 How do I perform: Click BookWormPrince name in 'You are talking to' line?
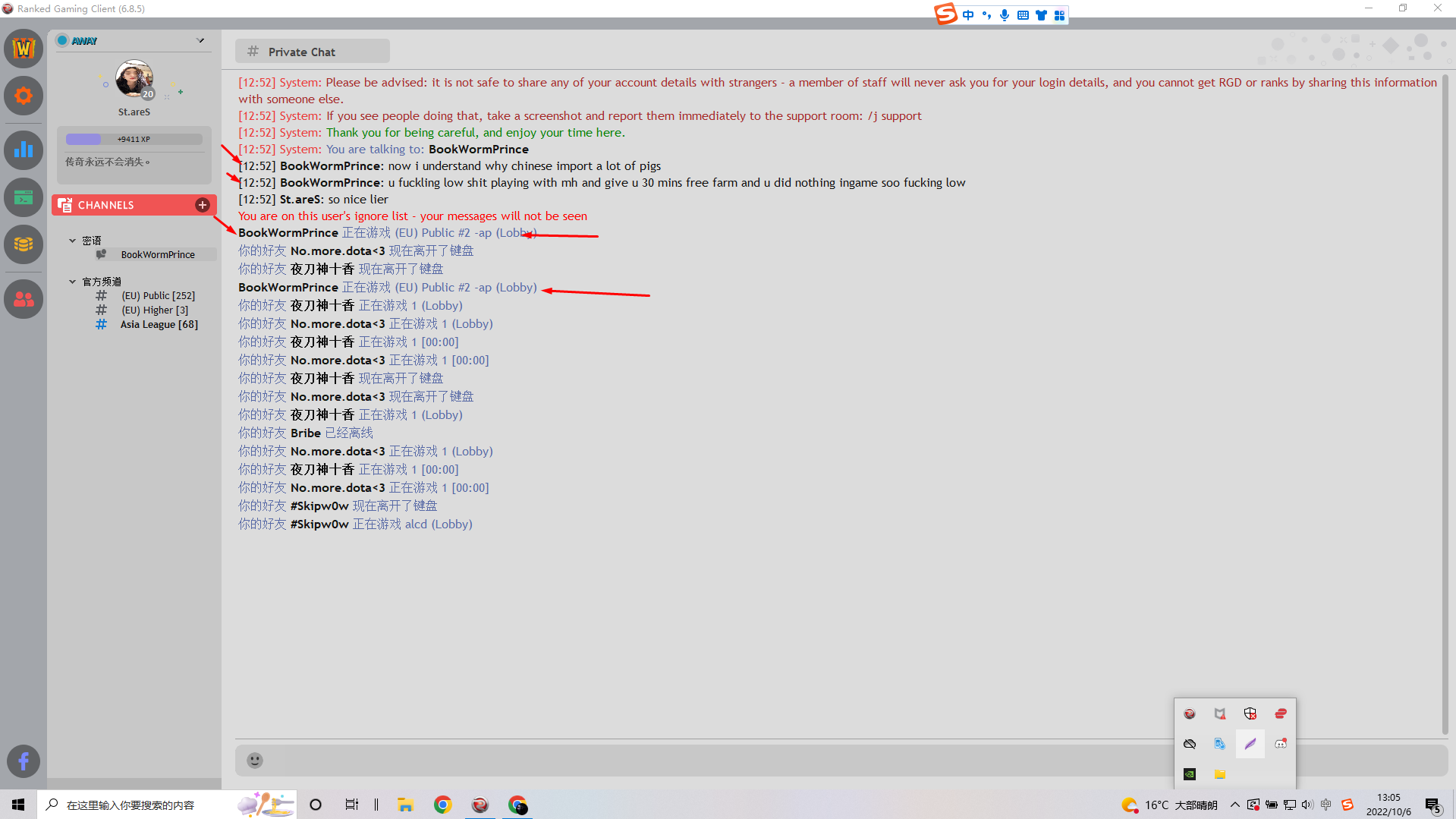pyautogui.click(x=478, y=149)
